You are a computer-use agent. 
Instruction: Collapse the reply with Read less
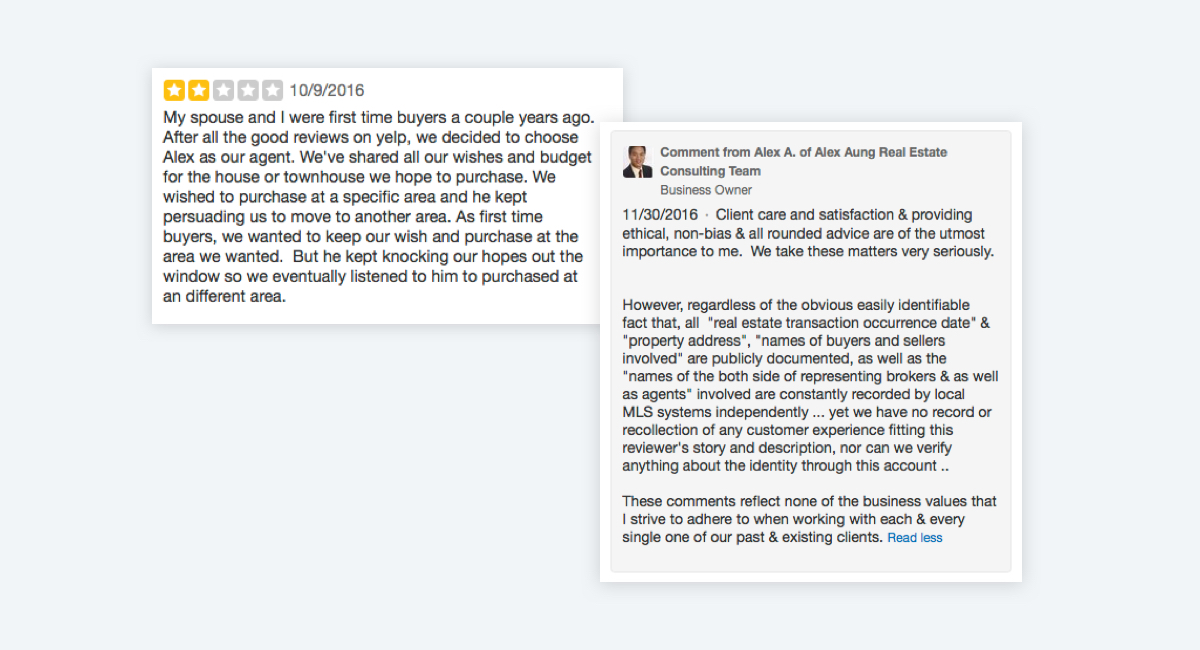(915, 538)
